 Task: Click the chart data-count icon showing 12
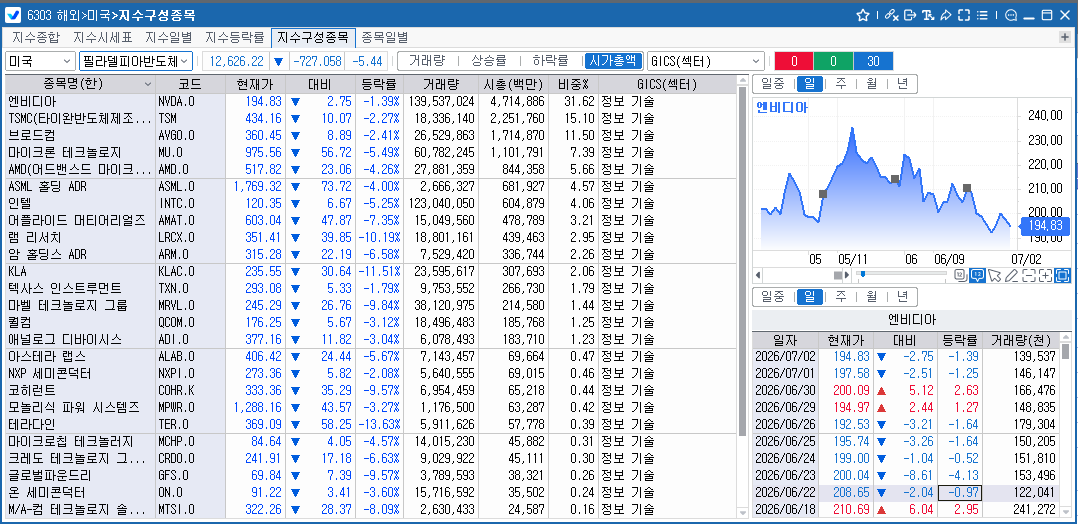click(961, 276)
